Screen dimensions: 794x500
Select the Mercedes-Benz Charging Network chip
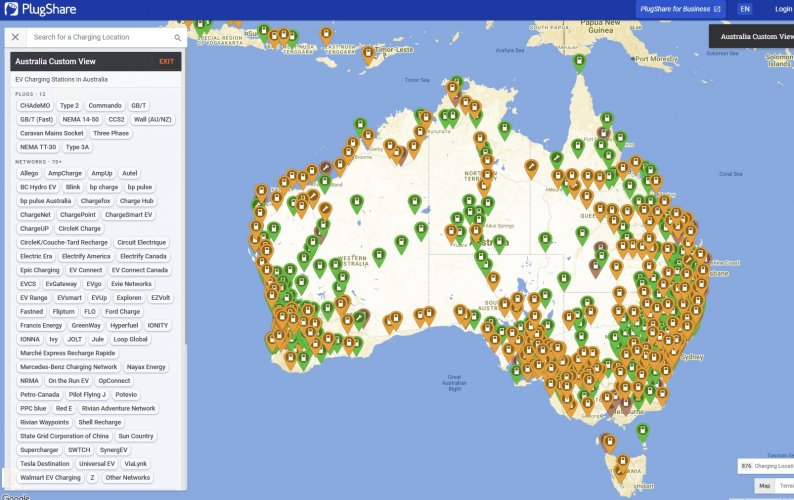[68, 367]
